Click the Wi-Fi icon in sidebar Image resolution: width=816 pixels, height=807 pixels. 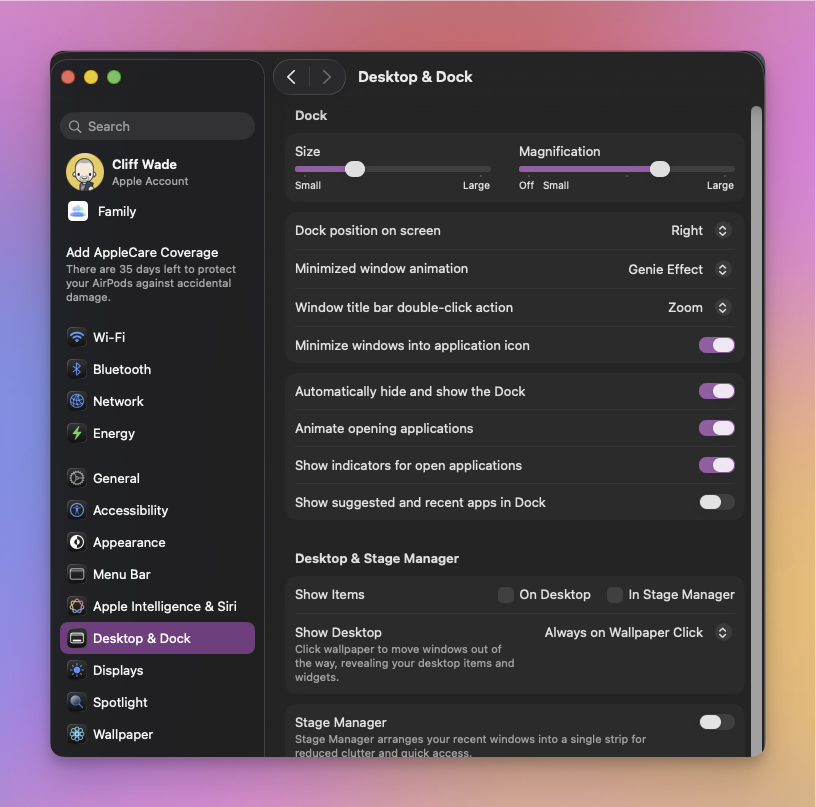coord(76,337)
